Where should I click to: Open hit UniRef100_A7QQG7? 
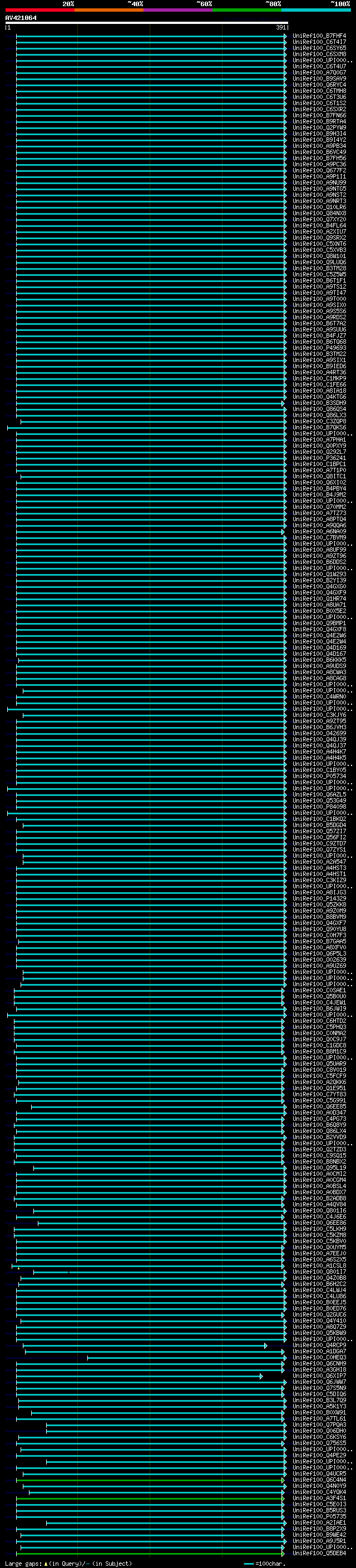(319, 72)
